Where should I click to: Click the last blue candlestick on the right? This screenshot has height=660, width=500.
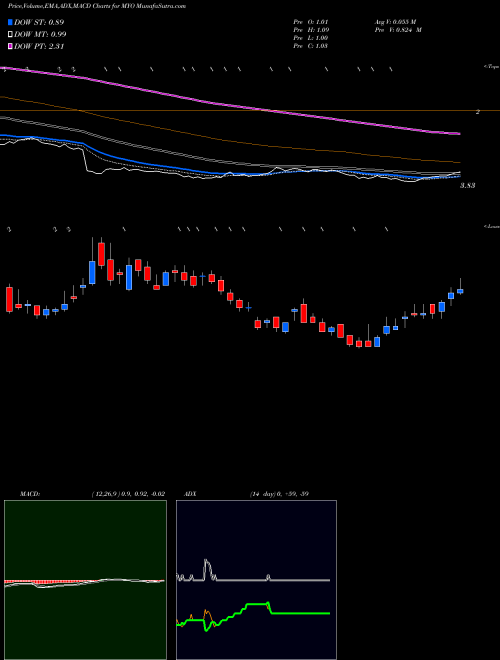click(x=460, y=291)
